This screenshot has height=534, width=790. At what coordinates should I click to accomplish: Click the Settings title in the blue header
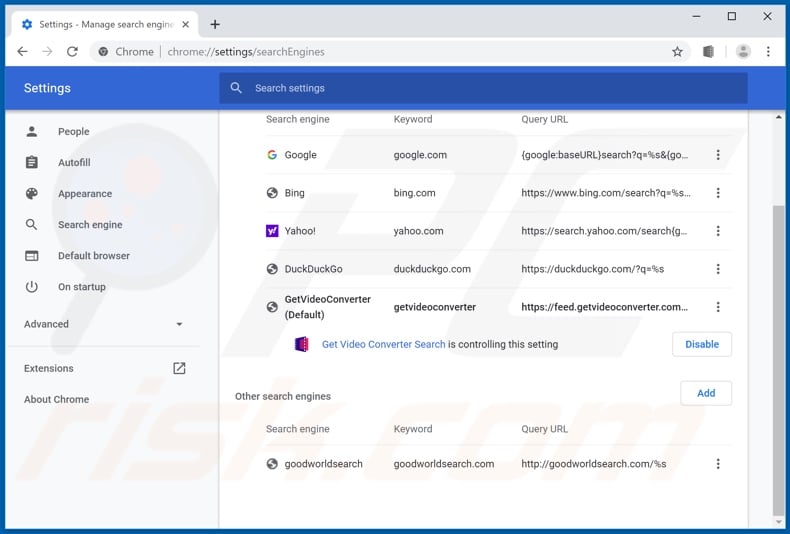coord(47,88)
